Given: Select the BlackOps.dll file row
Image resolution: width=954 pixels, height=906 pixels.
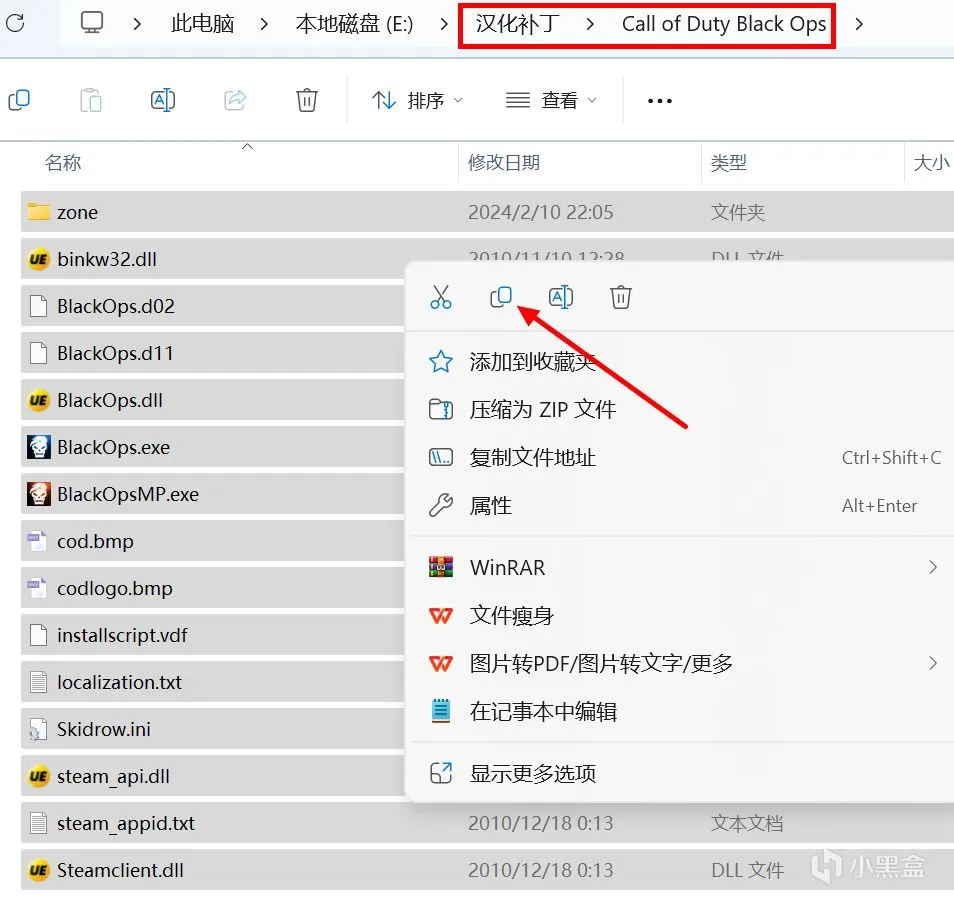Looking at the screenshot, I should 213,400.
